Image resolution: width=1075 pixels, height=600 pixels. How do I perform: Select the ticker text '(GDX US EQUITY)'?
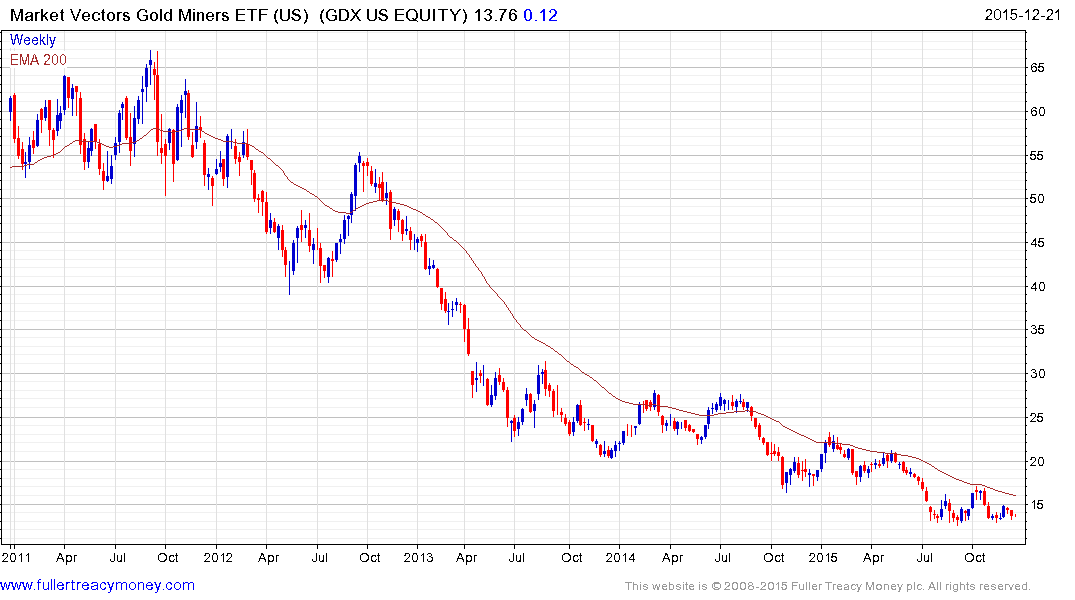pyautogui.click(x=394, y=15)
